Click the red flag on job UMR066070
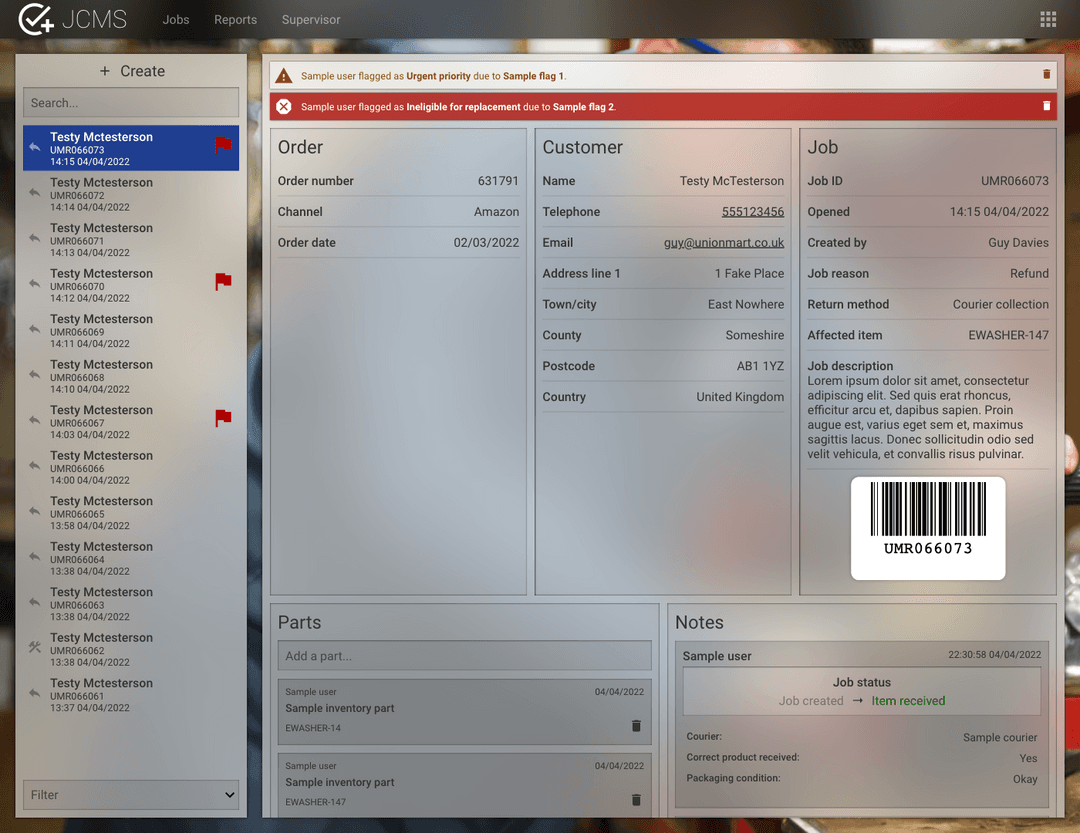This screenshot has width=1080, height=833. tap(223, 281)
